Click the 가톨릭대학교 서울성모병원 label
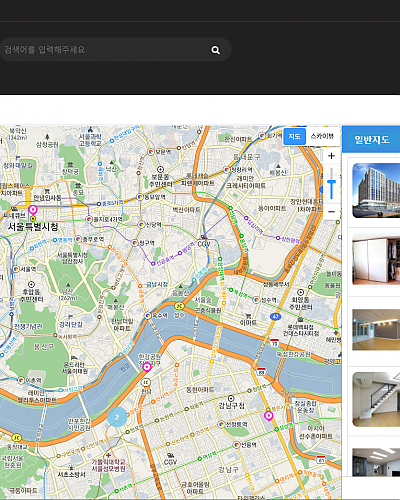 (x=109, y=465)
